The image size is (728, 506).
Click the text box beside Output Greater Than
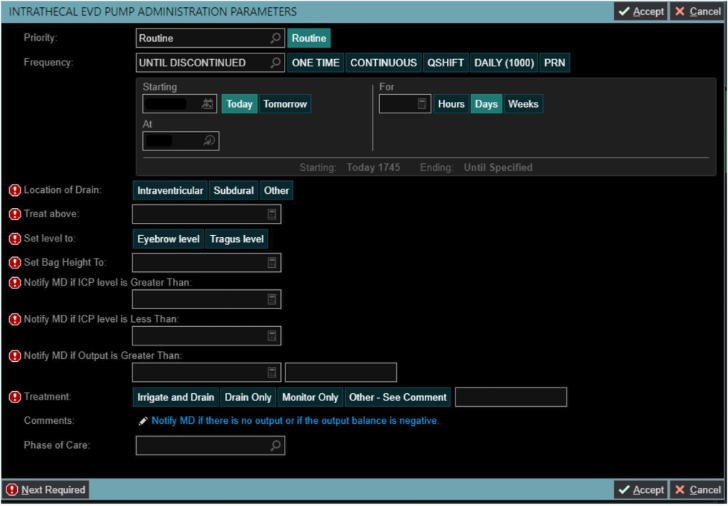[341, 372]
